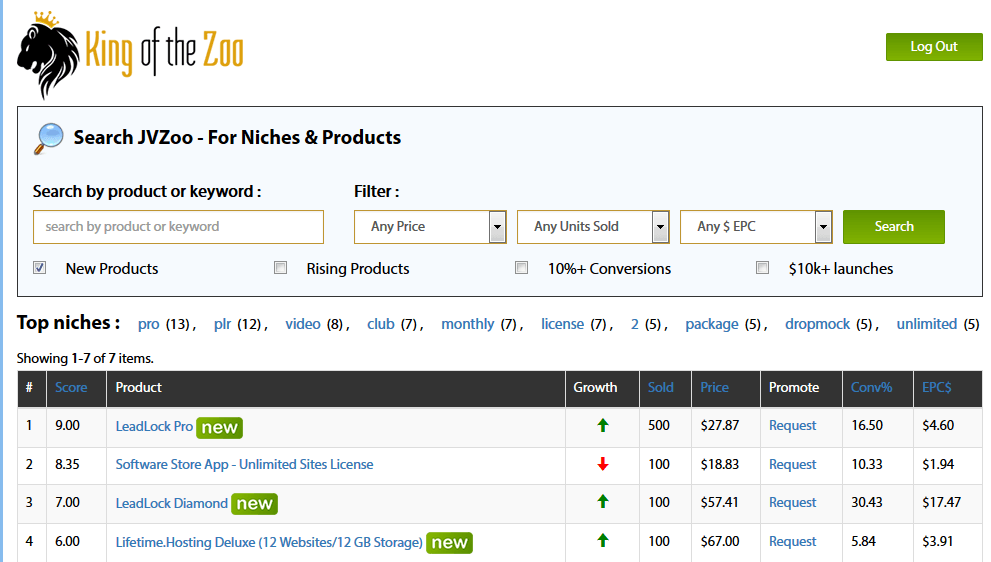Screen dimensions: 991x562
Task: Sort table by Sold column header
Action: tap(660, 388)
